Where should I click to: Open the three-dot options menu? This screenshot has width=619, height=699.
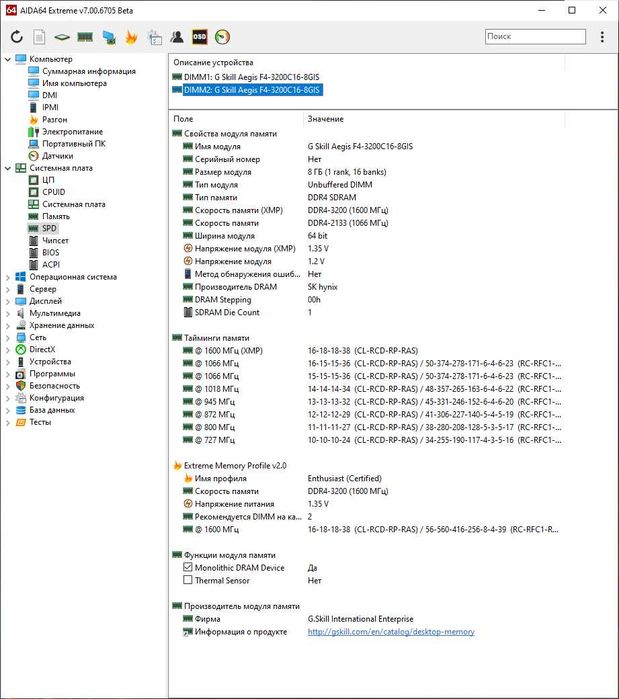pyautogui.click(x=602, y=37)
